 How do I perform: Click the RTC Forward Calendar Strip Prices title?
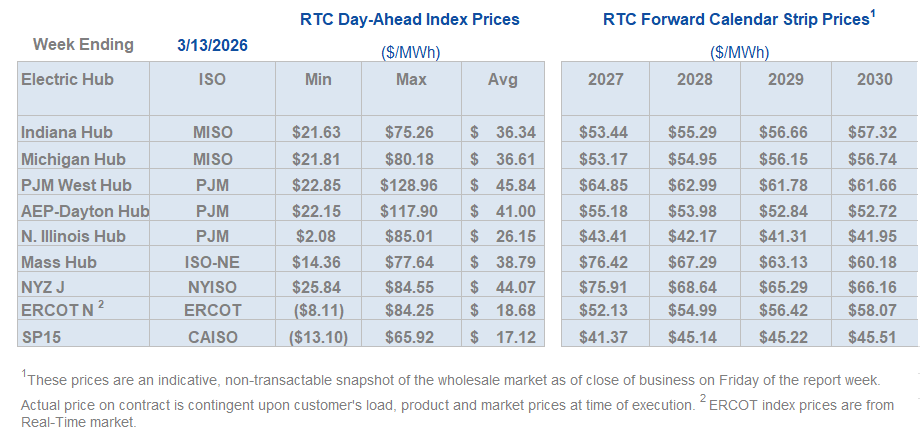(x=737, y=19)
